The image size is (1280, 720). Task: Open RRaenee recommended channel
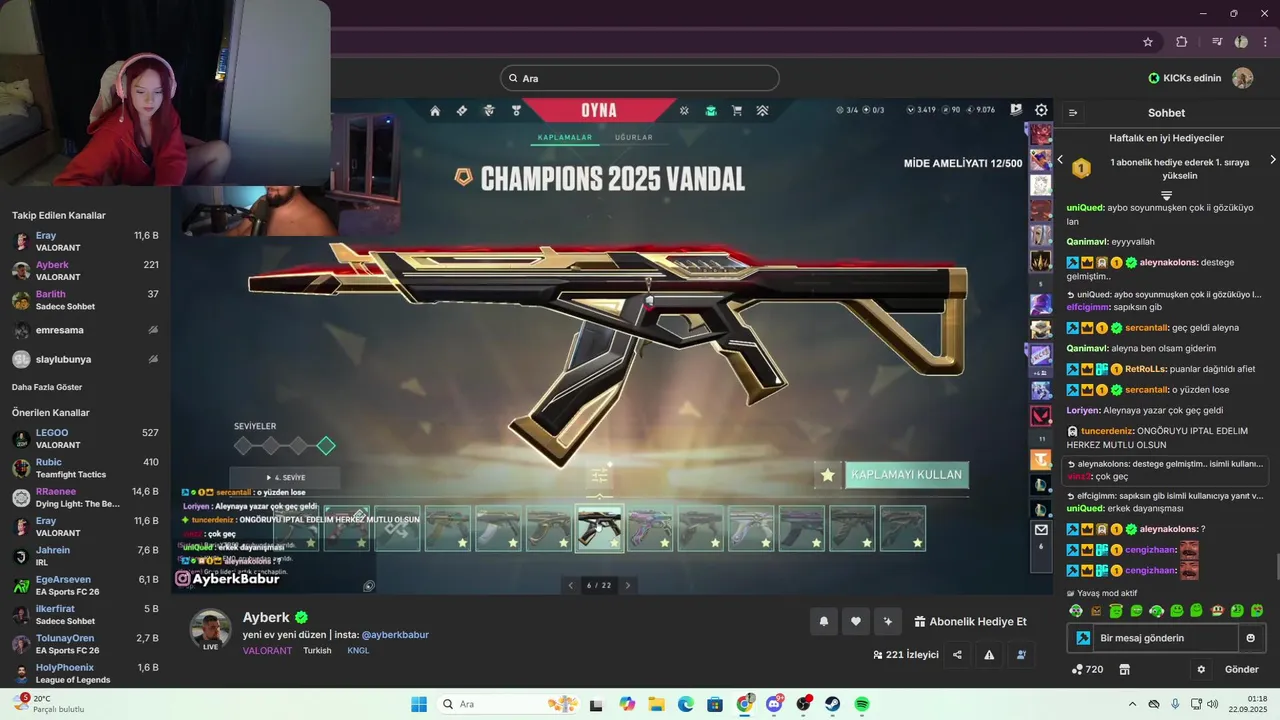[85, 497]
